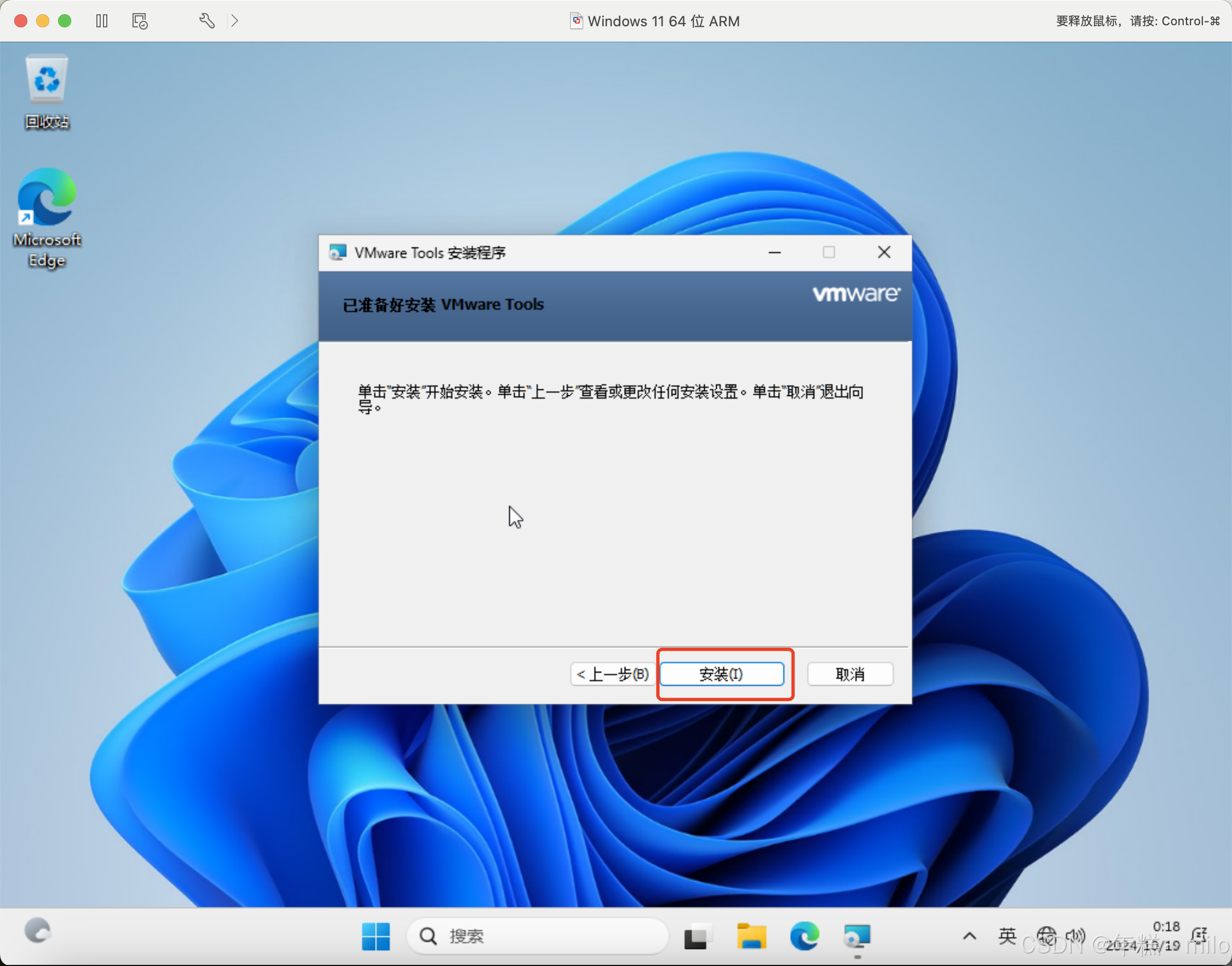Open virtual machine settings wrench icon

207,20
